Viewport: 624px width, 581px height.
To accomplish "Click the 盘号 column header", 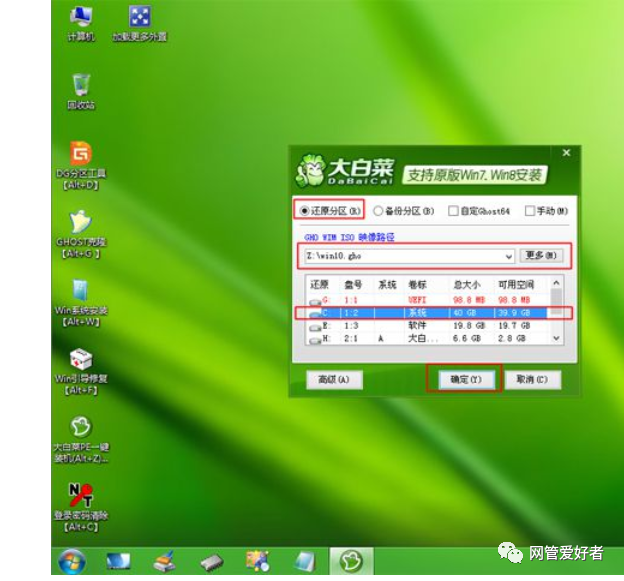I will pos(353,285).
